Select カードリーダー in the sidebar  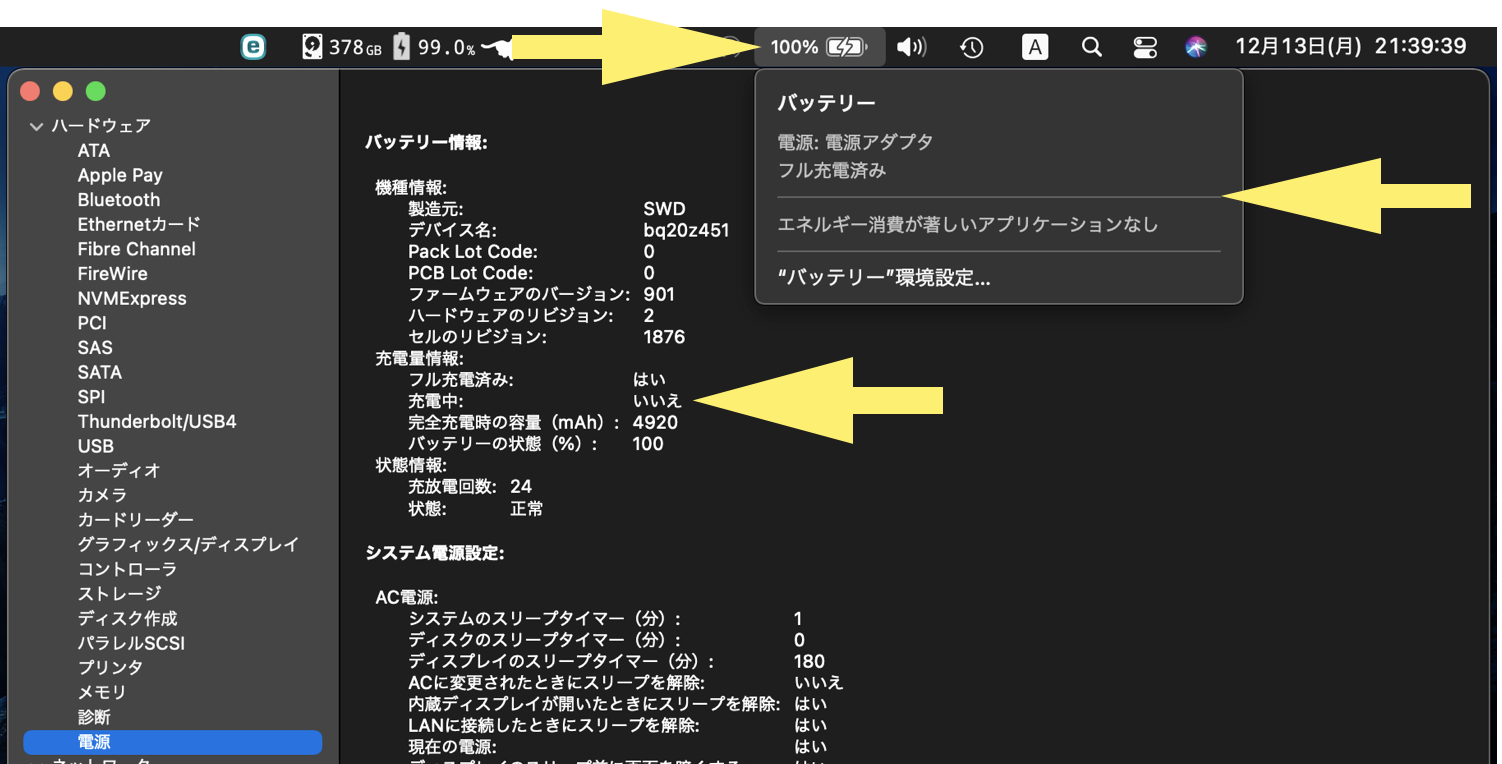point(136,520)
